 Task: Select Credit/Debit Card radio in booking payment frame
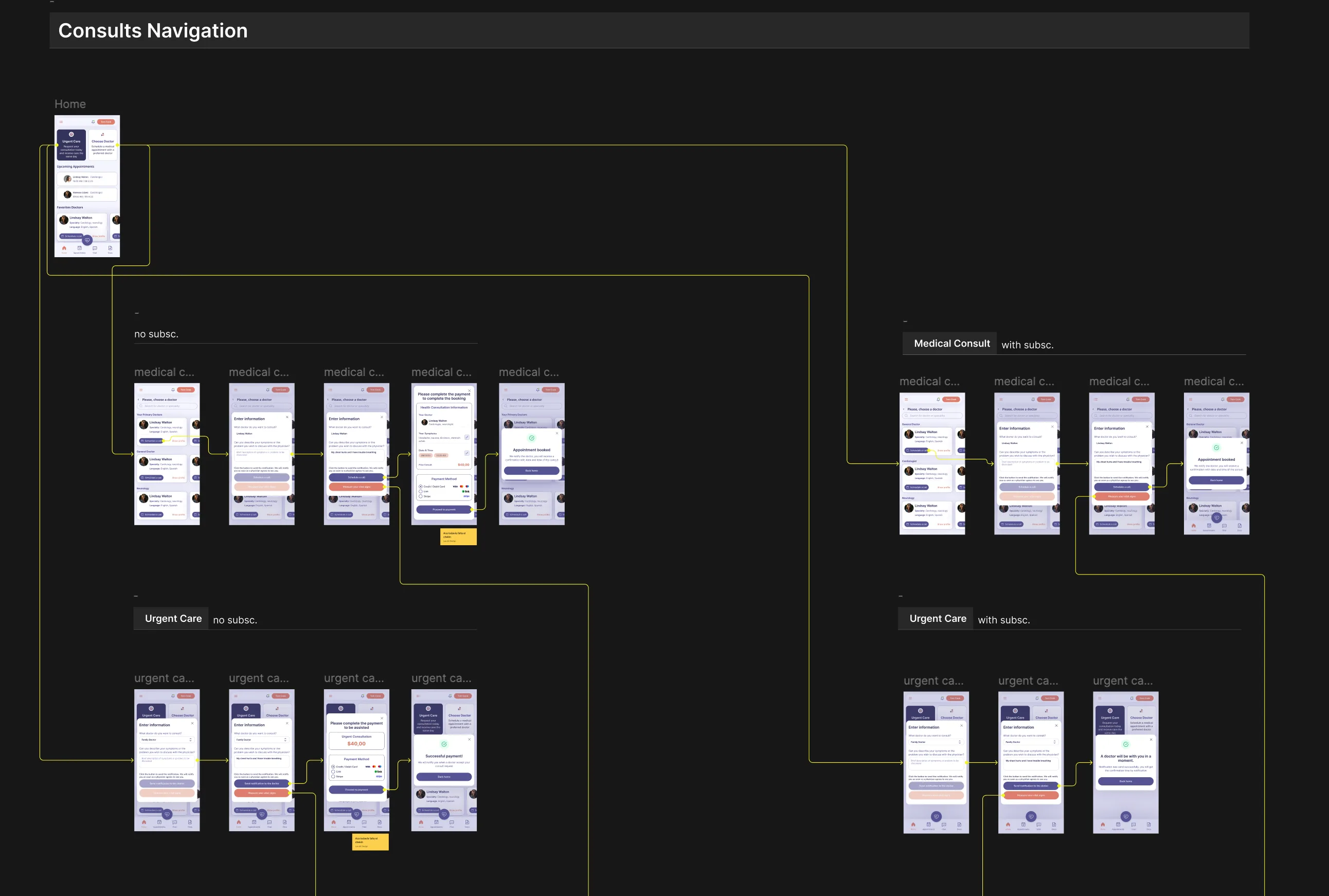[421, 486]
